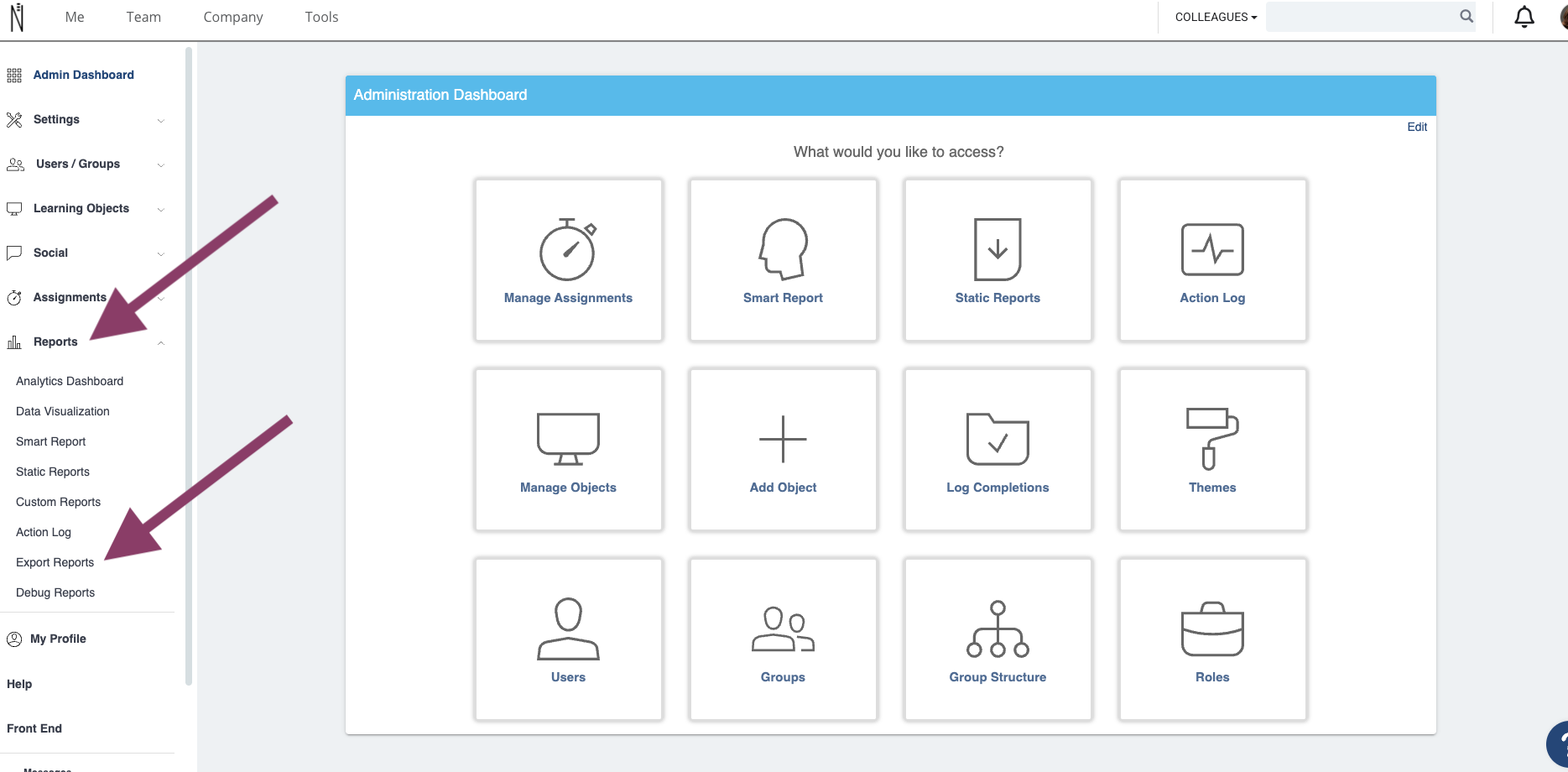Open the Static Reports download icon tile
The height and width of the screenshot is (772, 1568).
coord(998,260)
